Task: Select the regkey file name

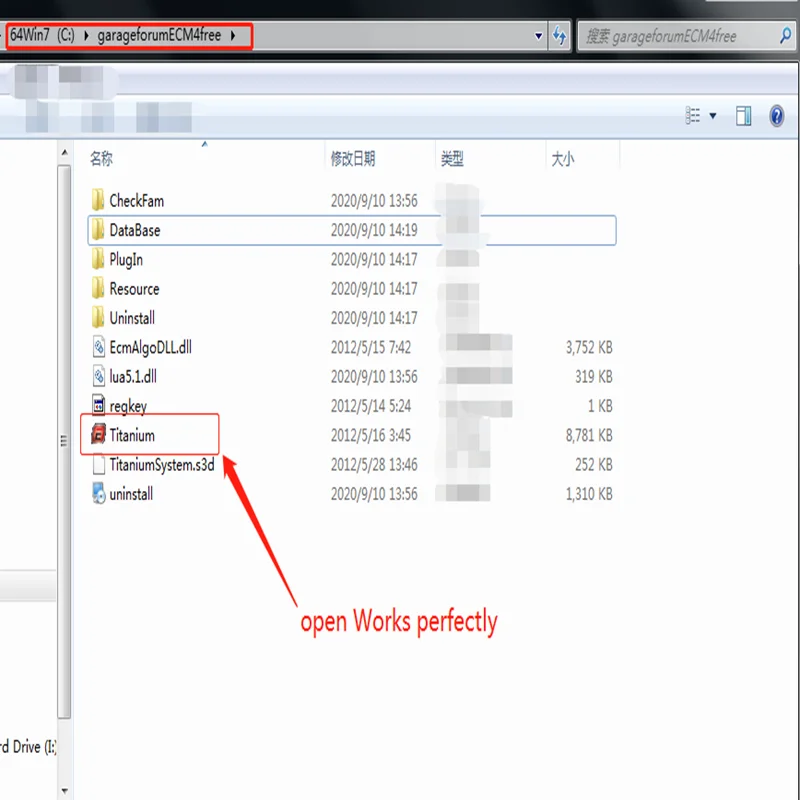Action: coord(128,406)
